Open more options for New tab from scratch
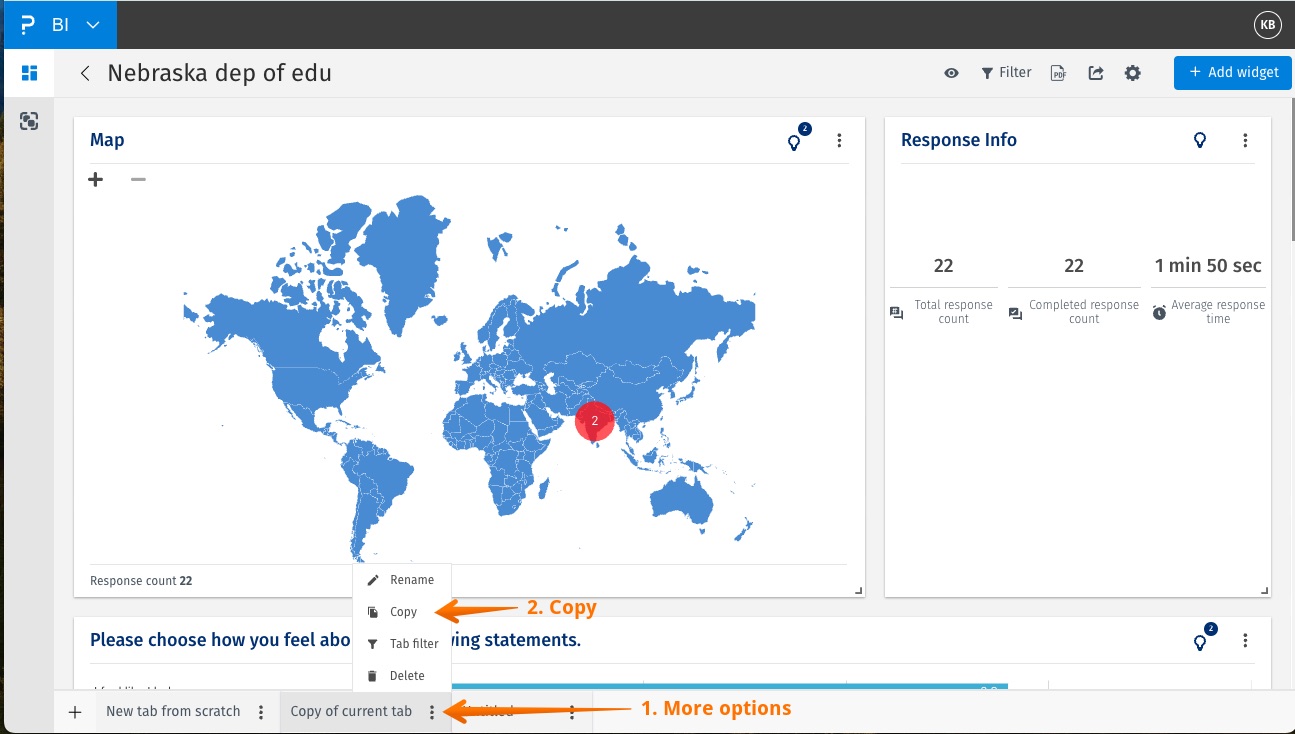 tap(261, 712)
